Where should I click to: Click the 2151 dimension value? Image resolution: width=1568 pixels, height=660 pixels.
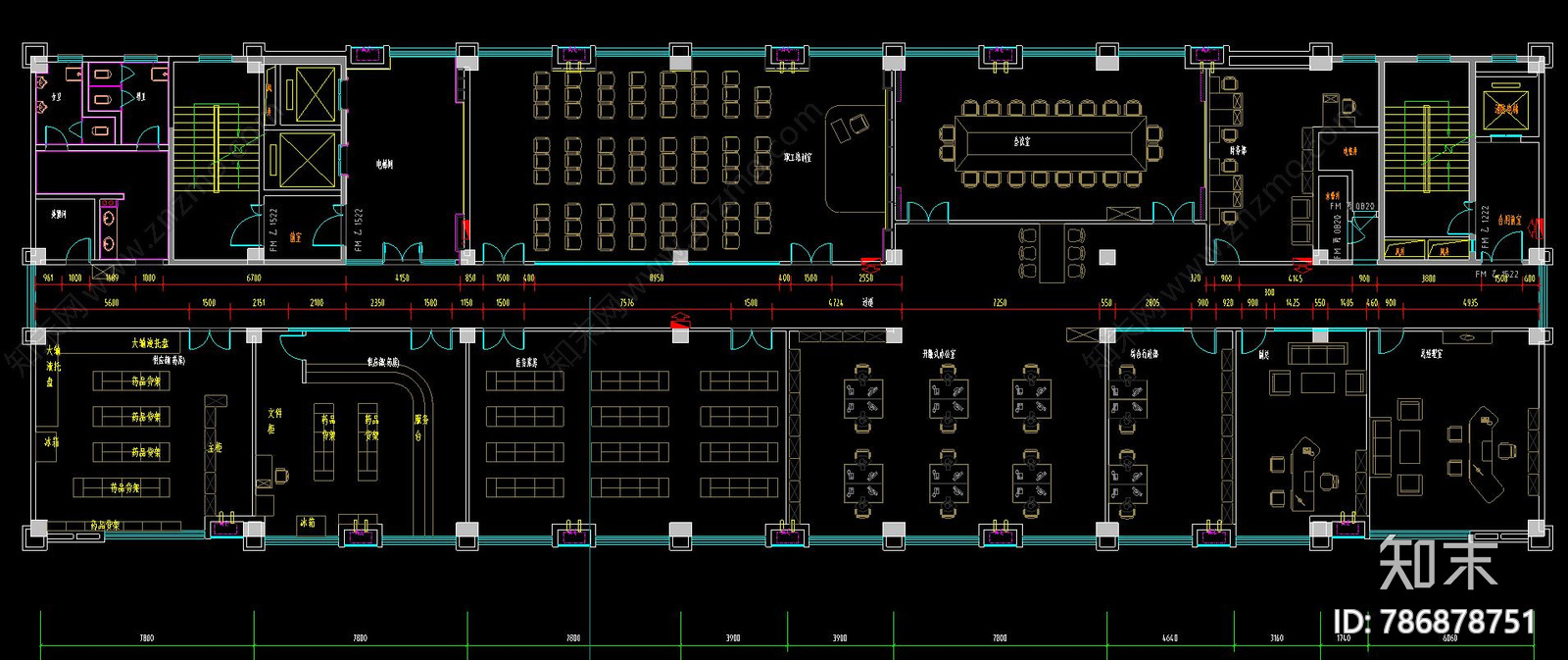pyautogui.click(x=259, y=303)
